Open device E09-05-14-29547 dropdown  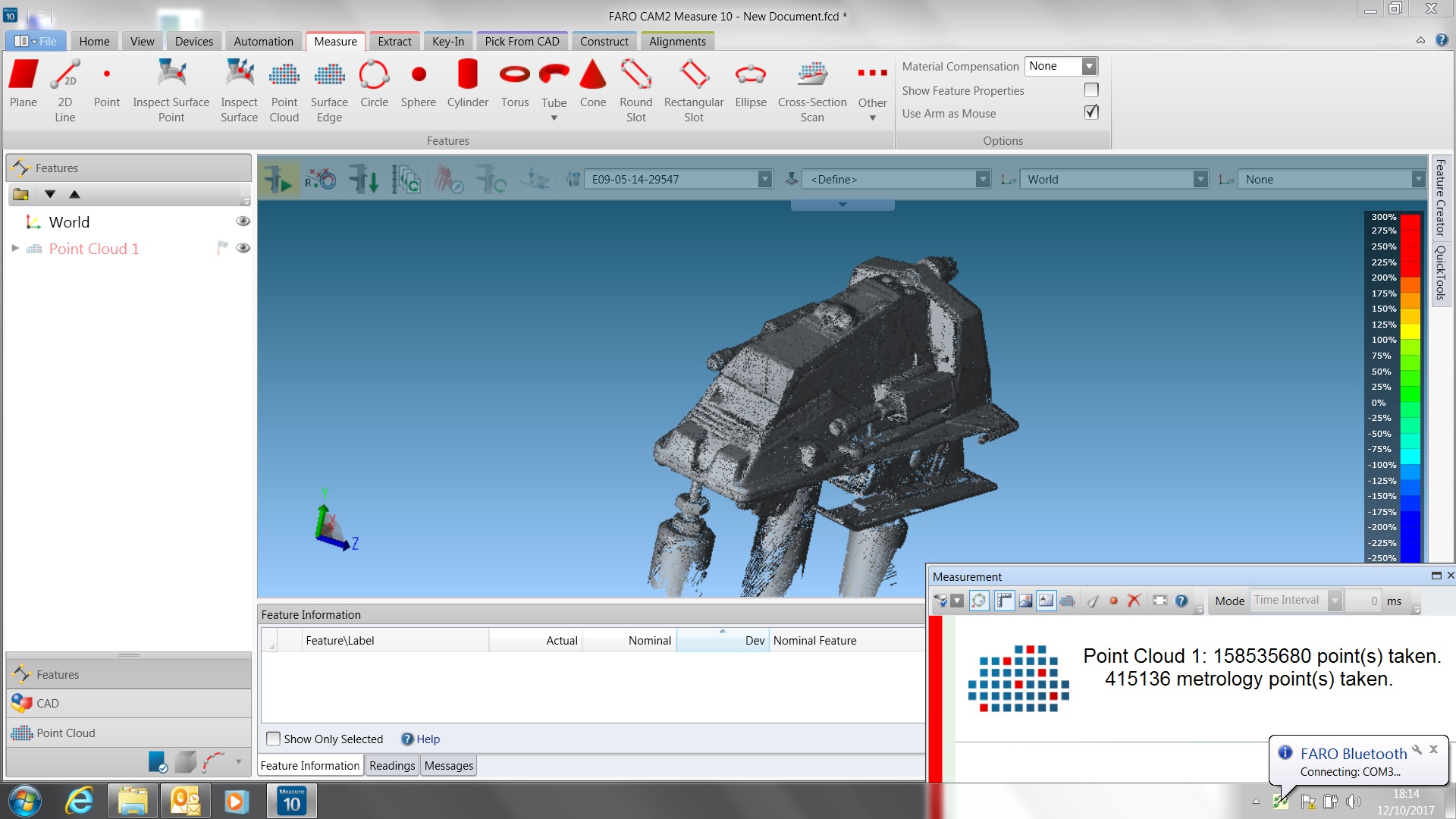pyautogui.click(x=765, y=180)
